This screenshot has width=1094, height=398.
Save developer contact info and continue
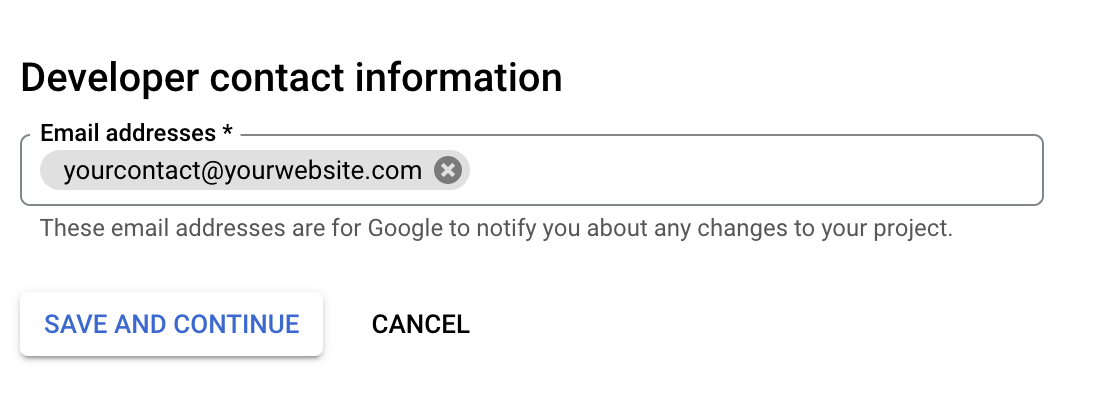[x=172, y=324]
